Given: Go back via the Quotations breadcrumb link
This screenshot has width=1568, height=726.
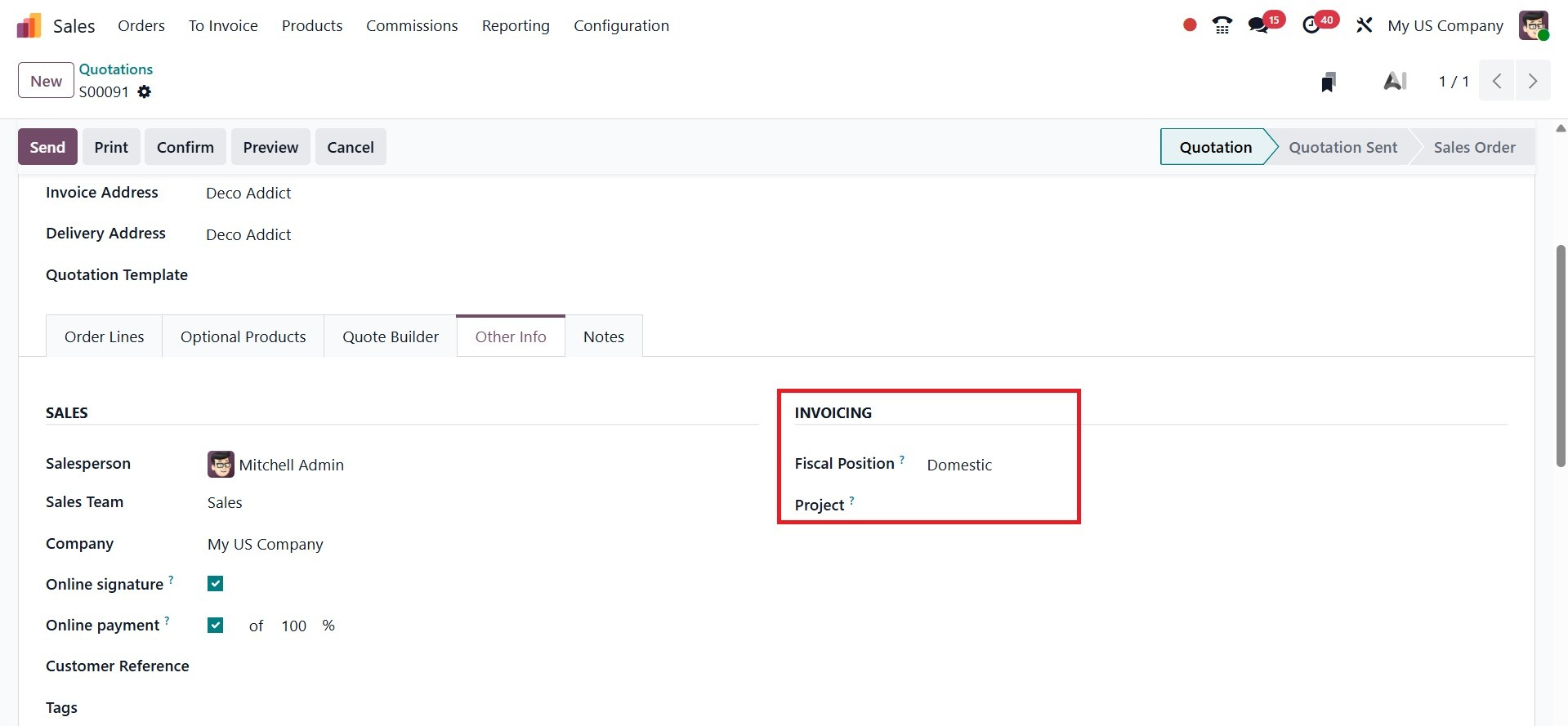Looking at the screenshot, I should point(116,69).
